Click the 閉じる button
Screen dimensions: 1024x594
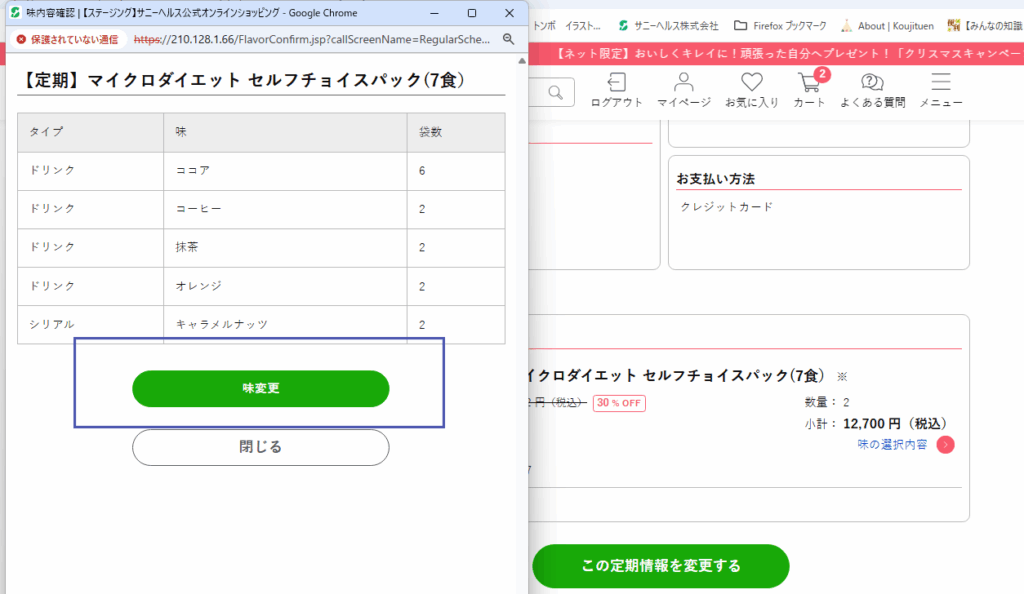pyautogui.click(x=260, y=447)
